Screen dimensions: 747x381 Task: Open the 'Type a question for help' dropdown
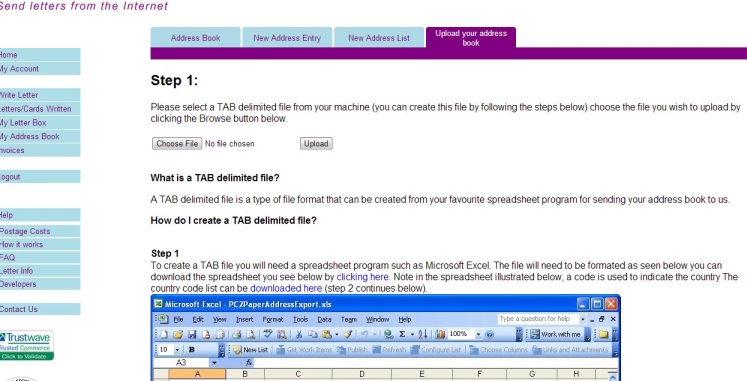point(583,319)
